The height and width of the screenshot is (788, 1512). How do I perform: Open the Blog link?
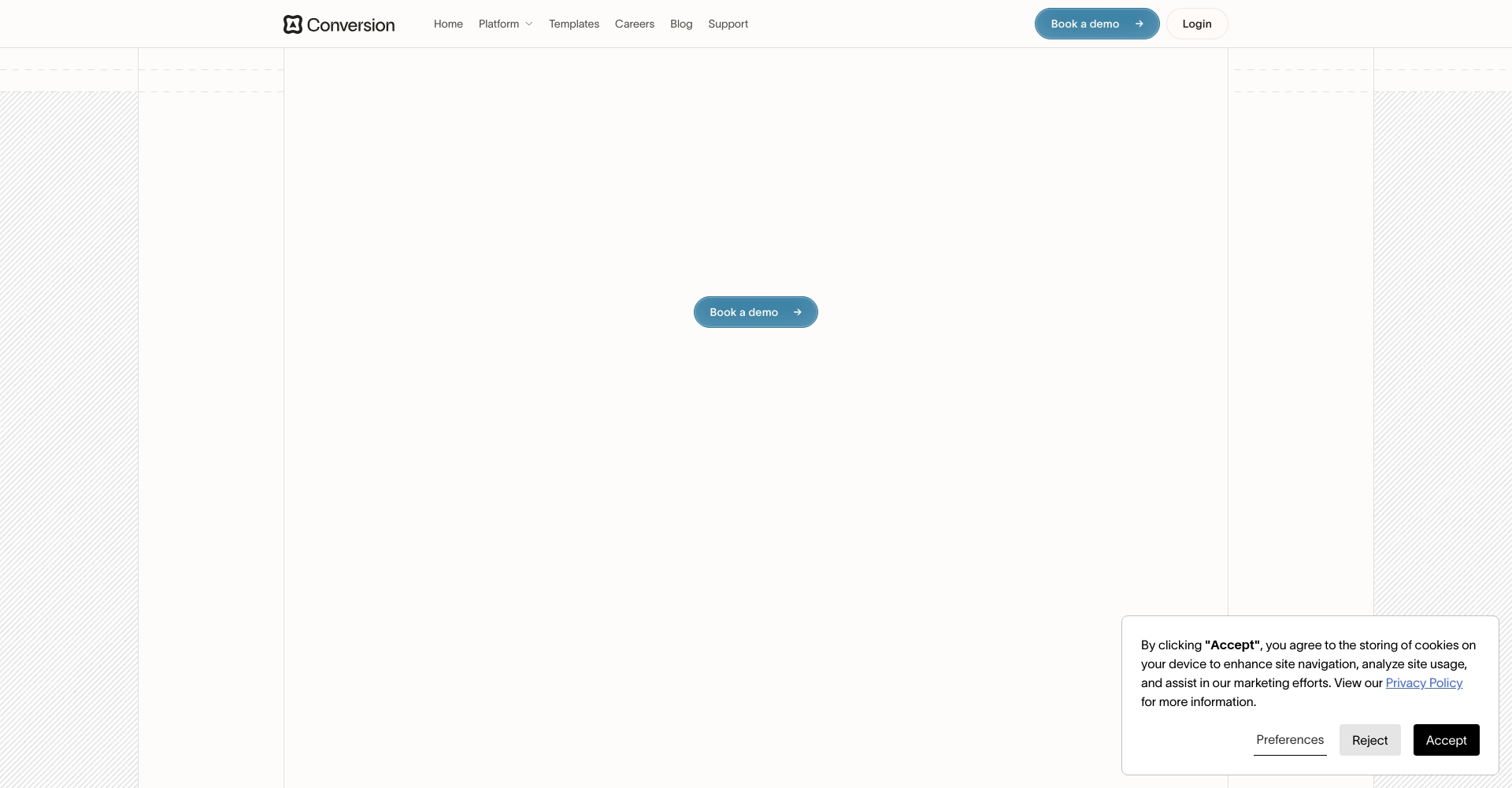[x=681, y=24]
